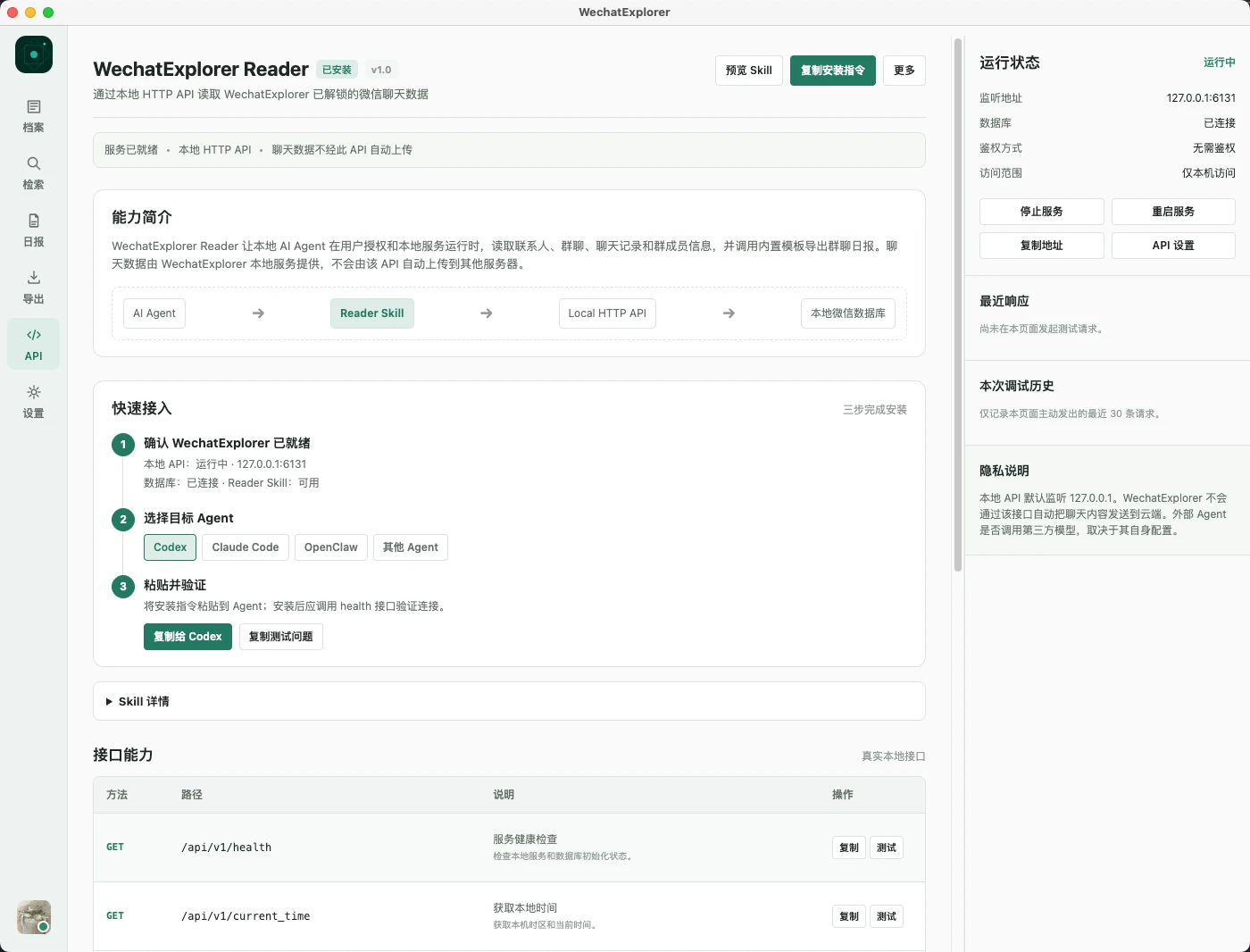
Task: Click the 服务已就绪 status banner text
Action: (x=131, y=150)
